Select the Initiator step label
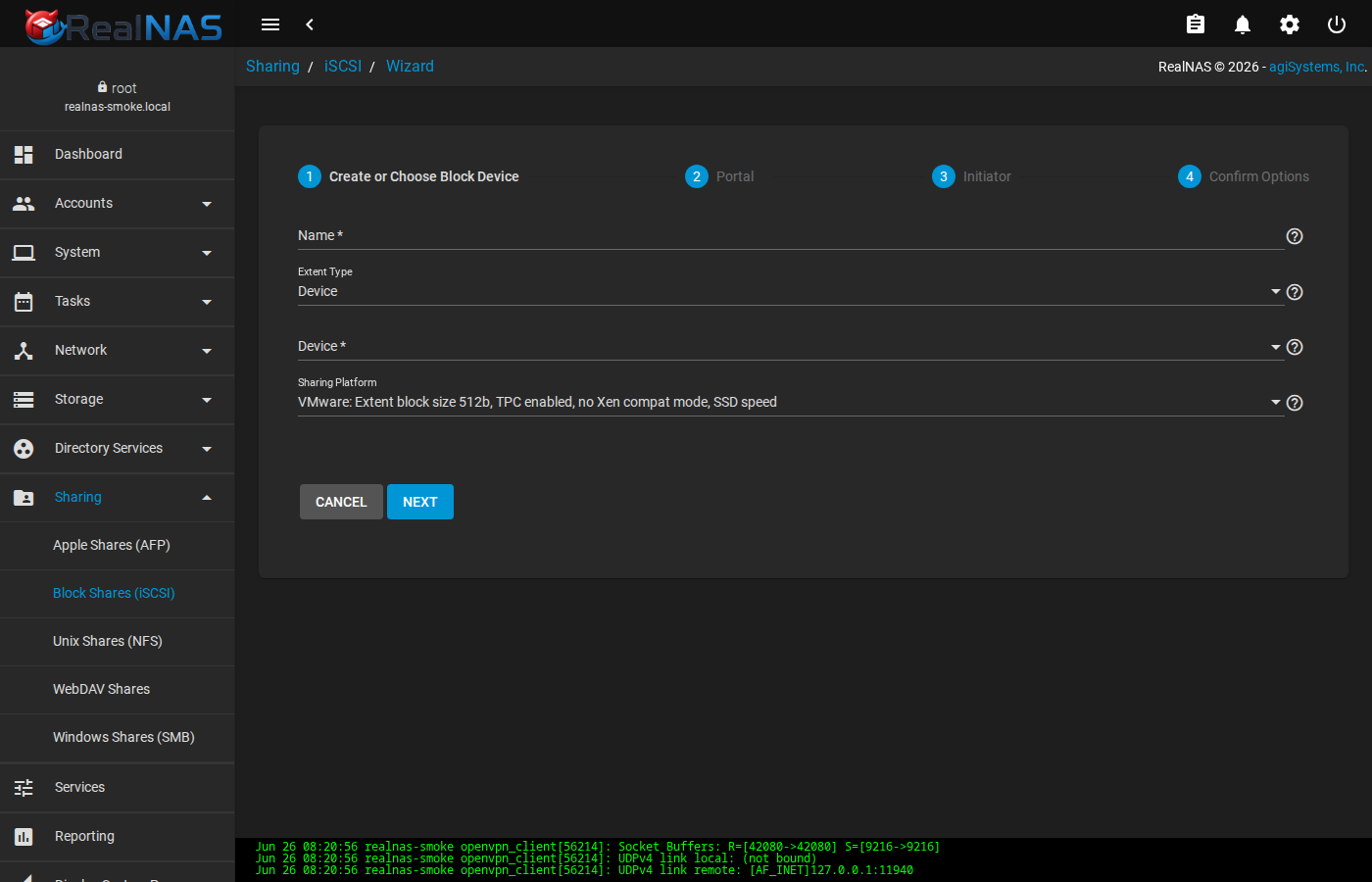This screenshot has width=1372, height=882. (987, 176)
